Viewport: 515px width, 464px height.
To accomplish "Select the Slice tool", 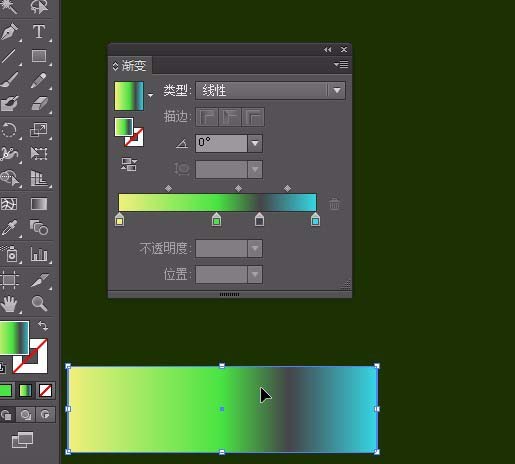I will [39, 280].
